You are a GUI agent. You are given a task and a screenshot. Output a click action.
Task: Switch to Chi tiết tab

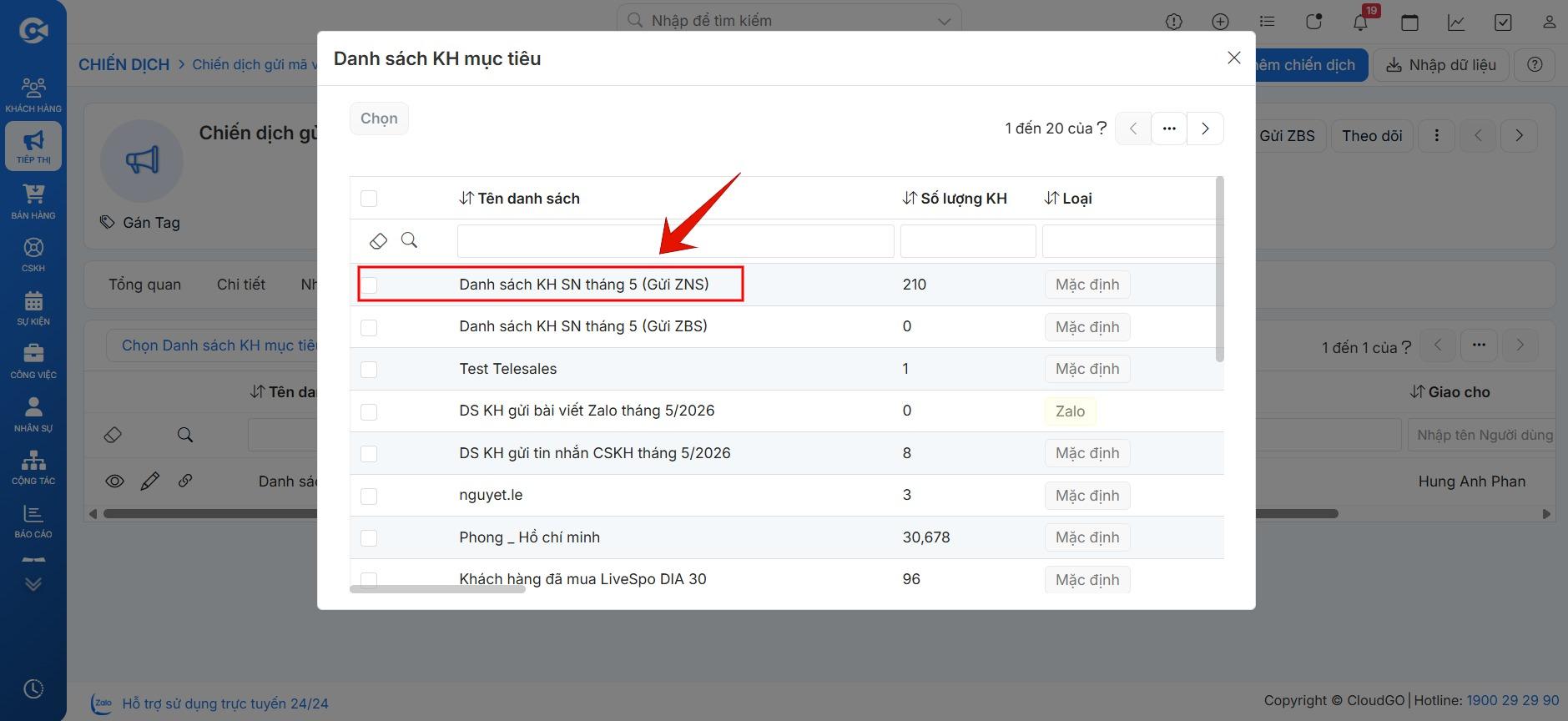pos(241,285)
